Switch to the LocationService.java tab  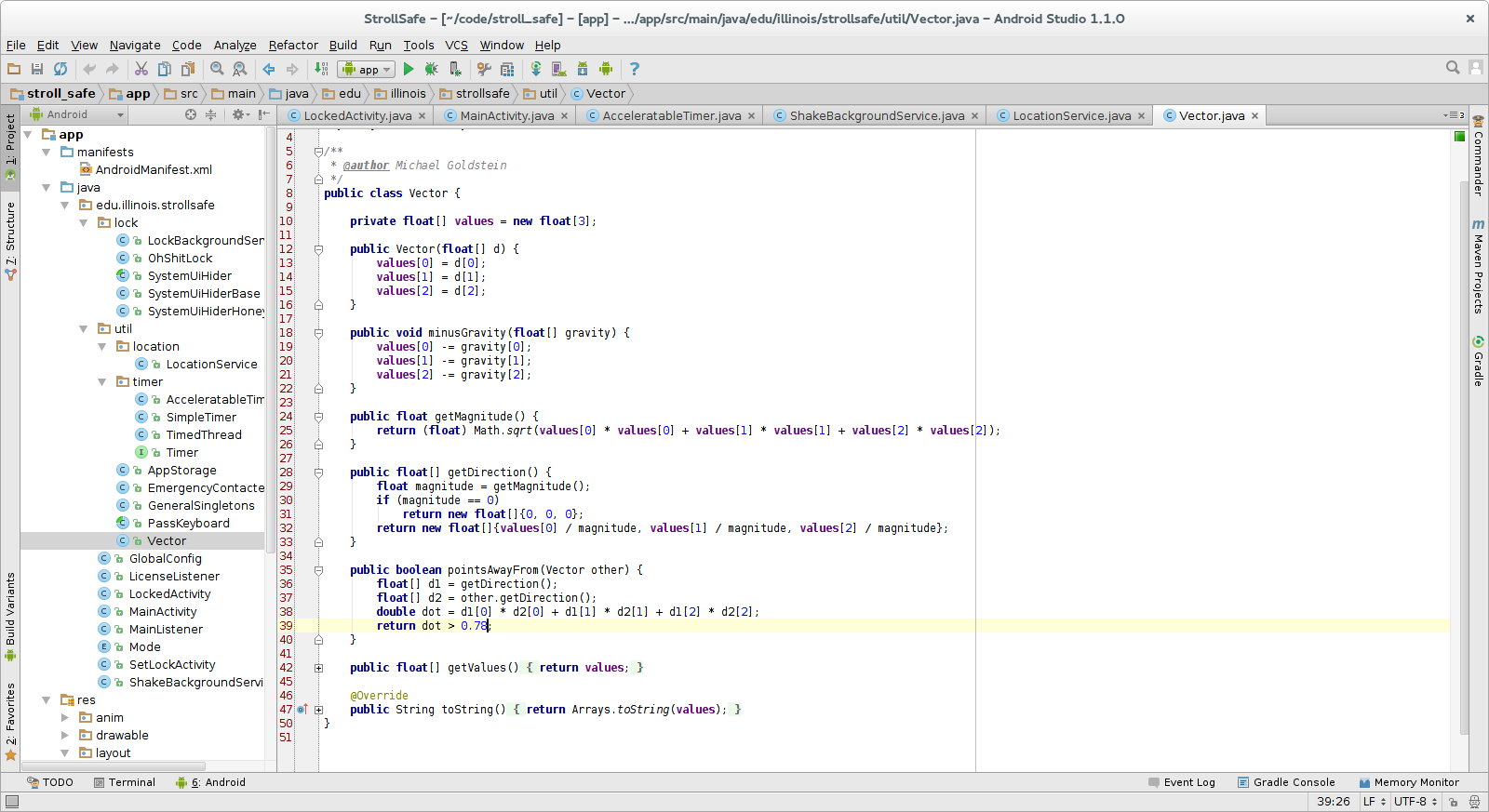pos(1070,115)
